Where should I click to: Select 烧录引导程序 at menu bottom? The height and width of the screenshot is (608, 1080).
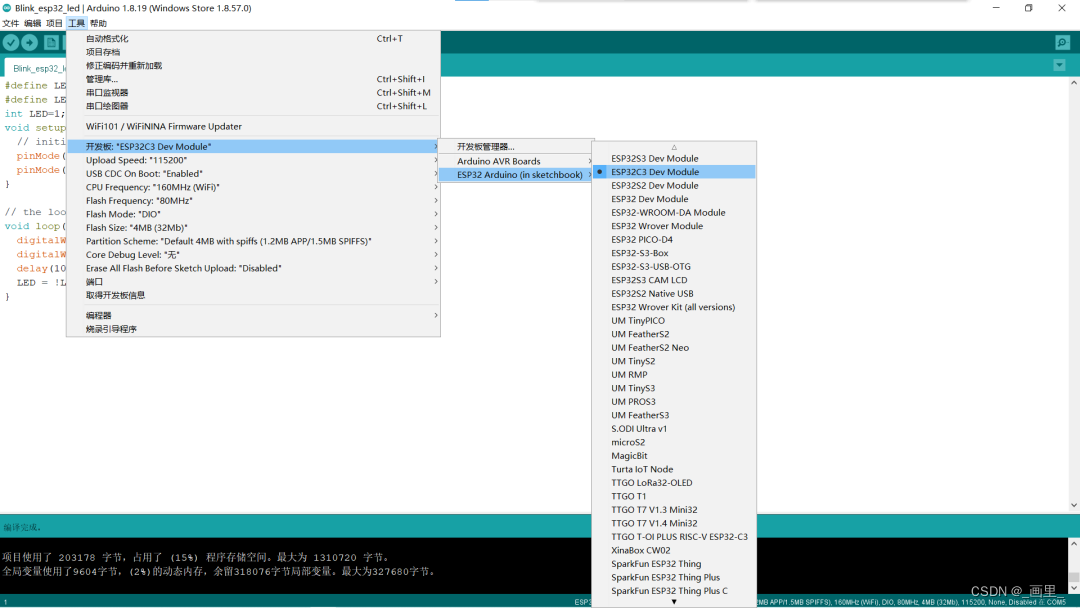coord(111,328)
